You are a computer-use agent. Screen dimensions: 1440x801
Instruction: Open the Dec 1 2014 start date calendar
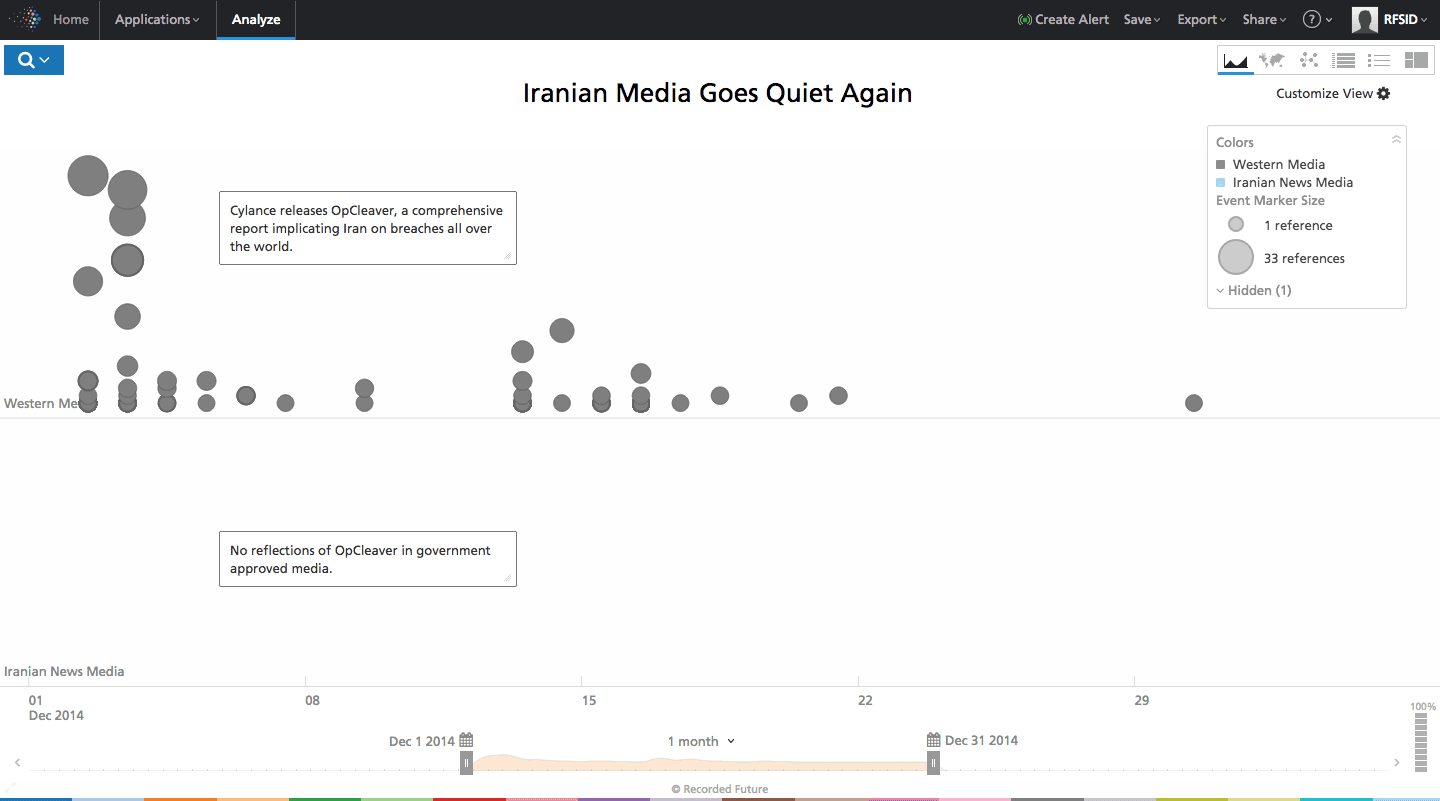coord(466,741)
